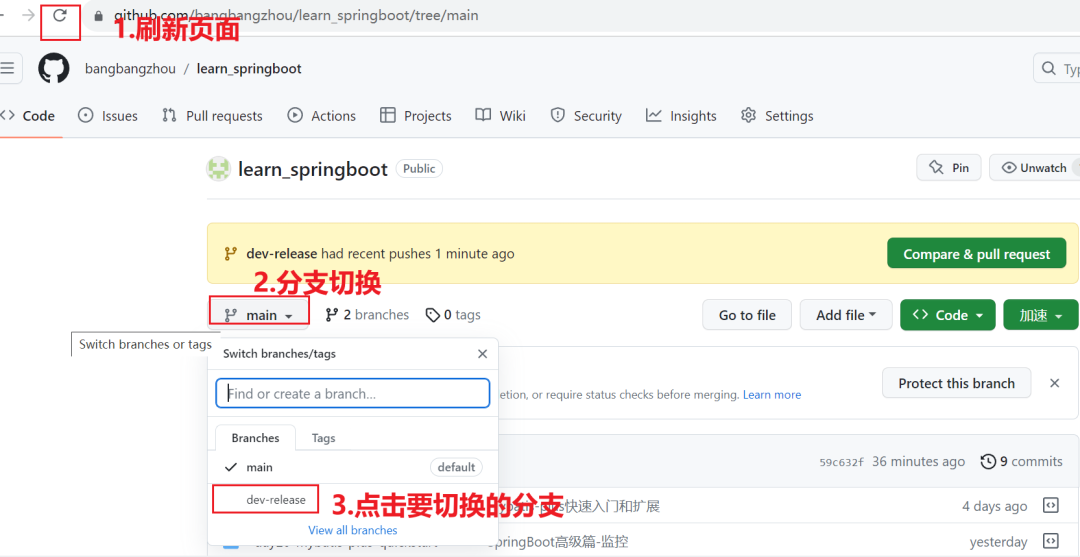View the 0 tags link

coord(453,315)
